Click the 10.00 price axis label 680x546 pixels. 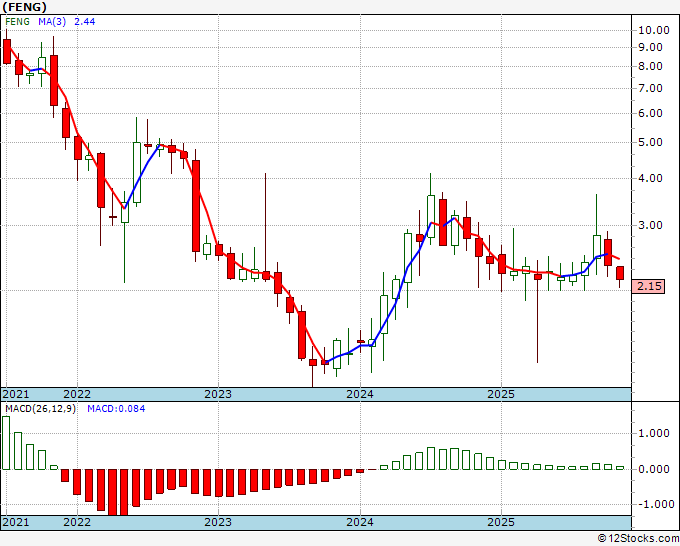point(654,30)
